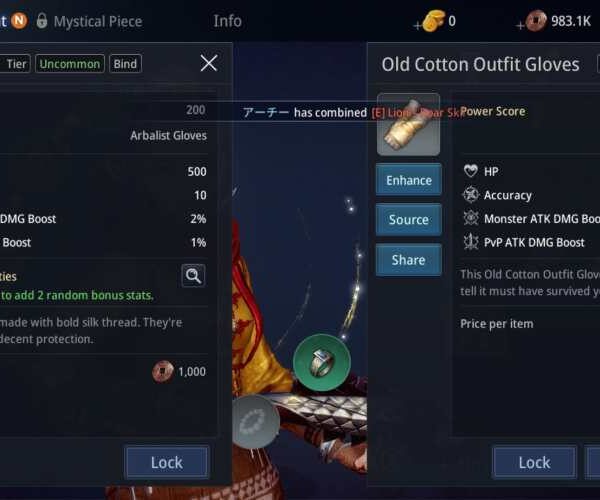
Task: Click the magnifying glass bonus stats icon
Action: (x=193, y=275)
